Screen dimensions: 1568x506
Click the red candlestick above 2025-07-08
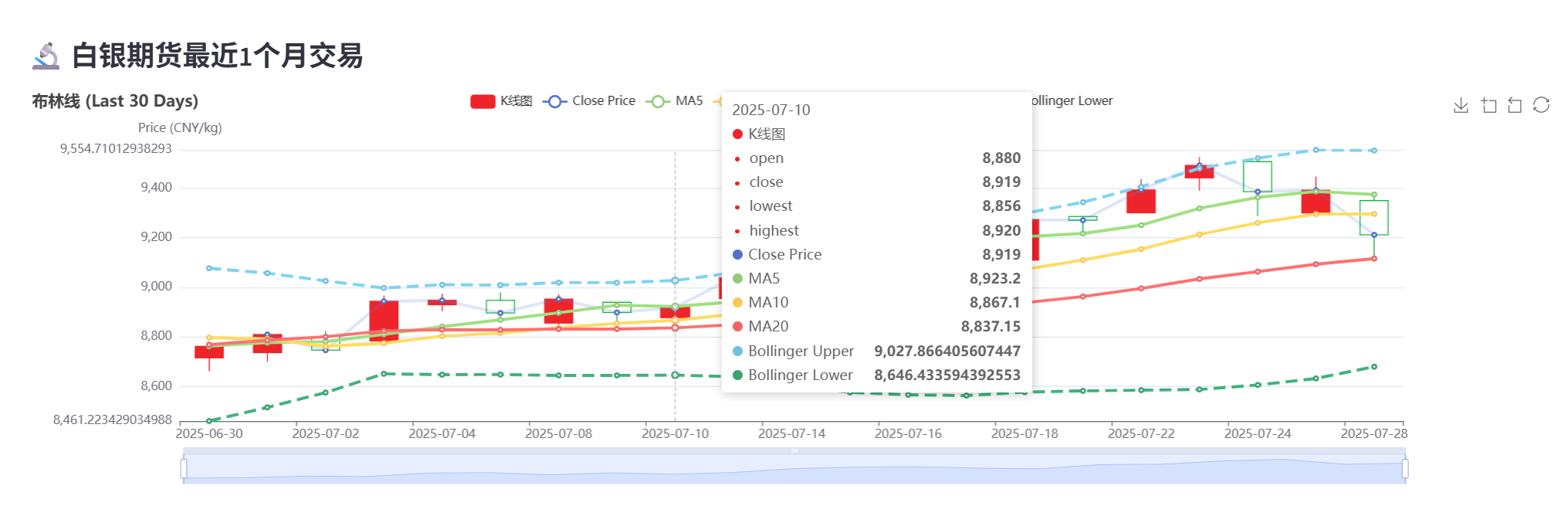click(559, 311)
